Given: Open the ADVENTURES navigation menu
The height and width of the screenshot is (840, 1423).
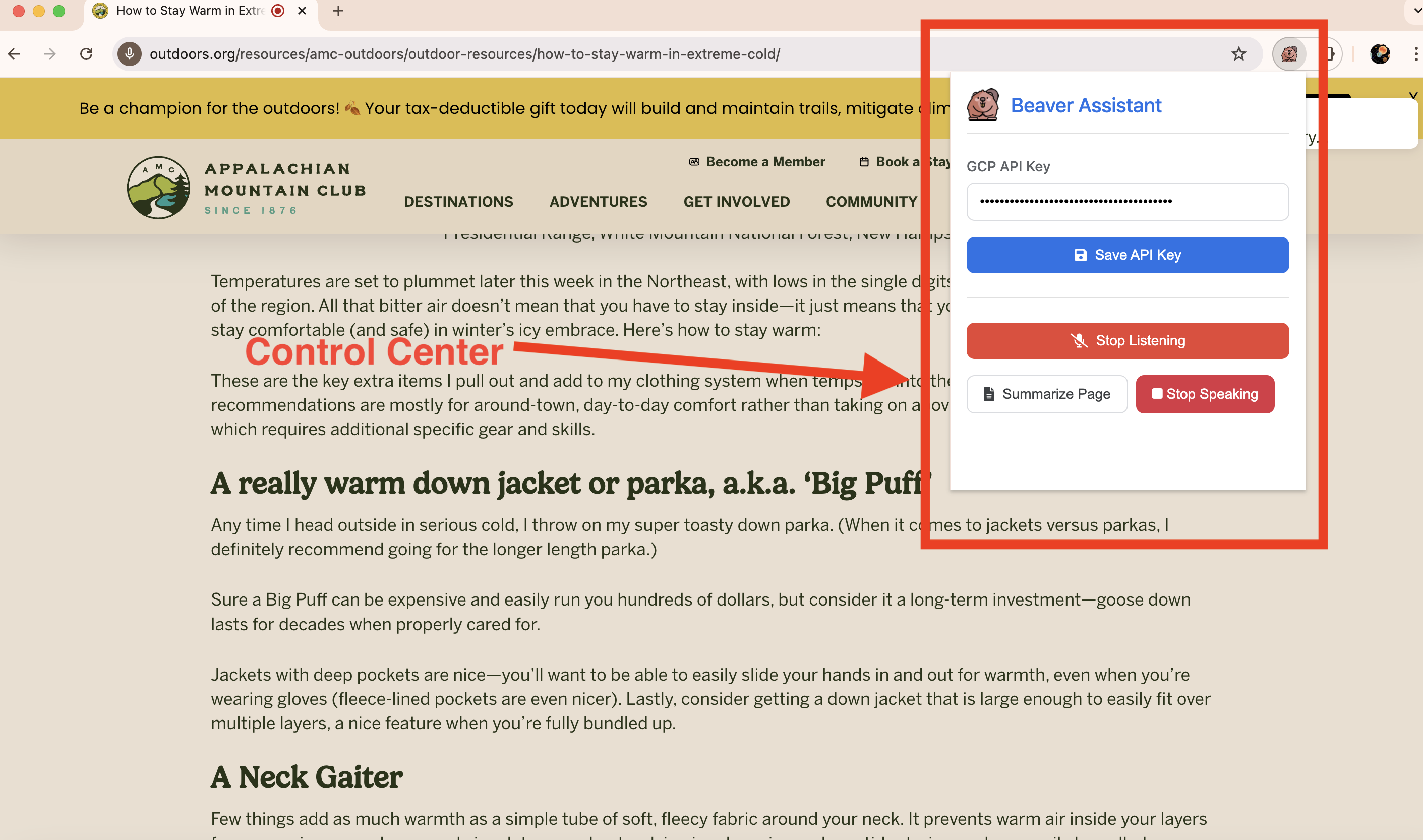Looking at the screenshot, I should (x=598, y=202).
